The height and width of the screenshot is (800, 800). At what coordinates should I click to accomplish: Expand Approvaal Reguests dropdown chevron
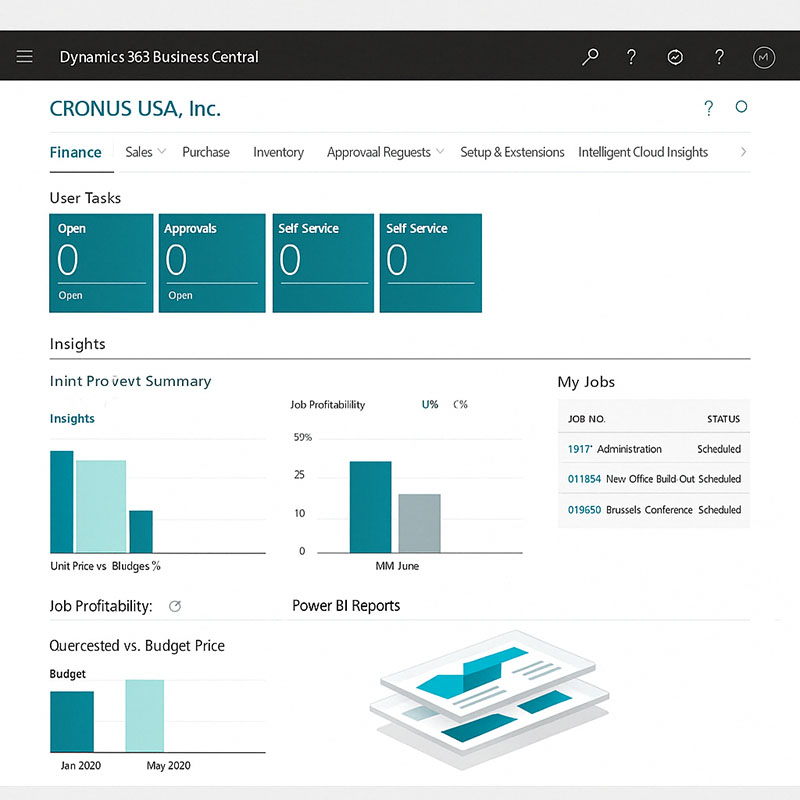pyautogui.click(x=440, y=152)
